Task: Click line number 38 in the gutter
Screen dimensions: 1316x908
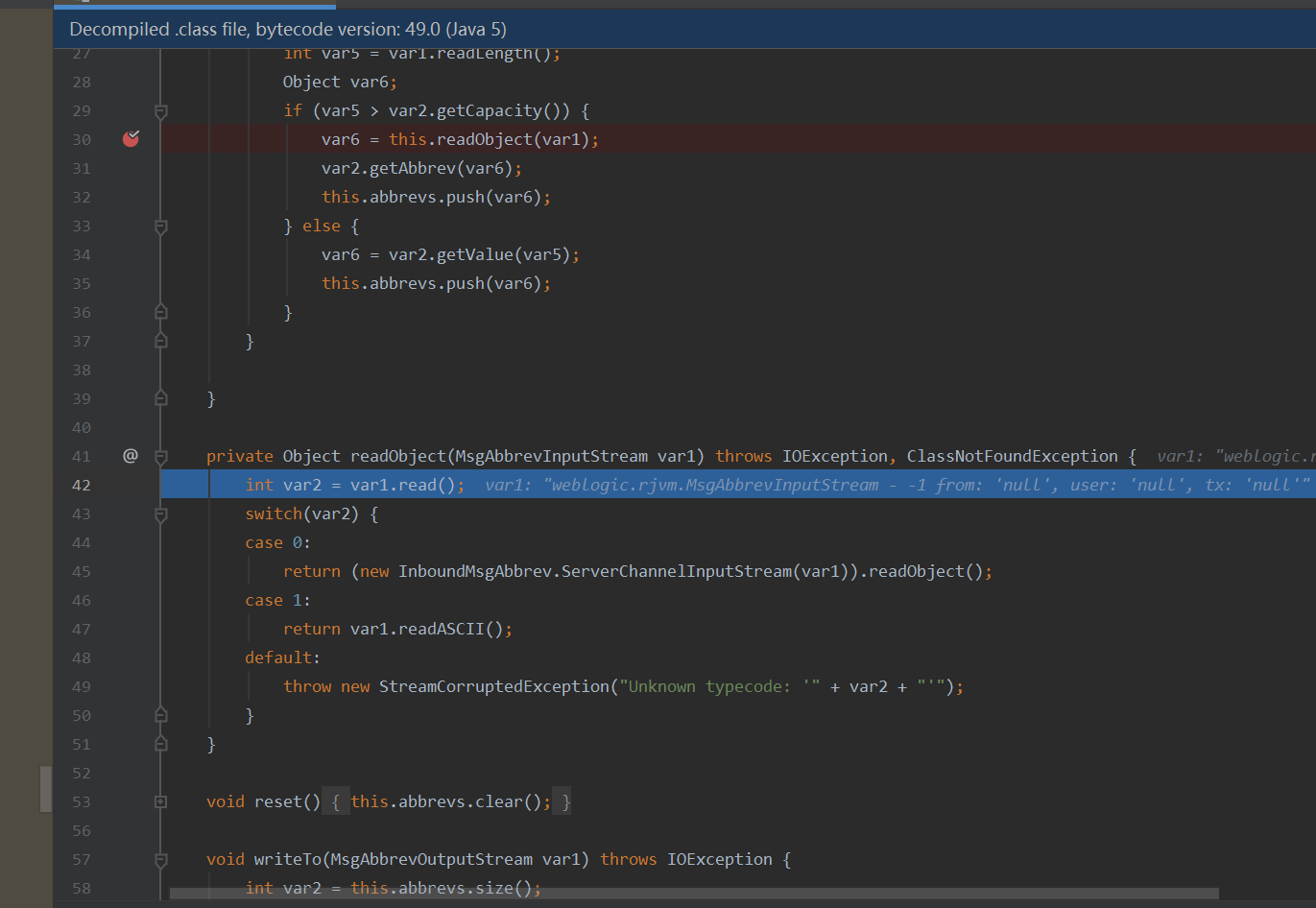Action: point(82,370)
